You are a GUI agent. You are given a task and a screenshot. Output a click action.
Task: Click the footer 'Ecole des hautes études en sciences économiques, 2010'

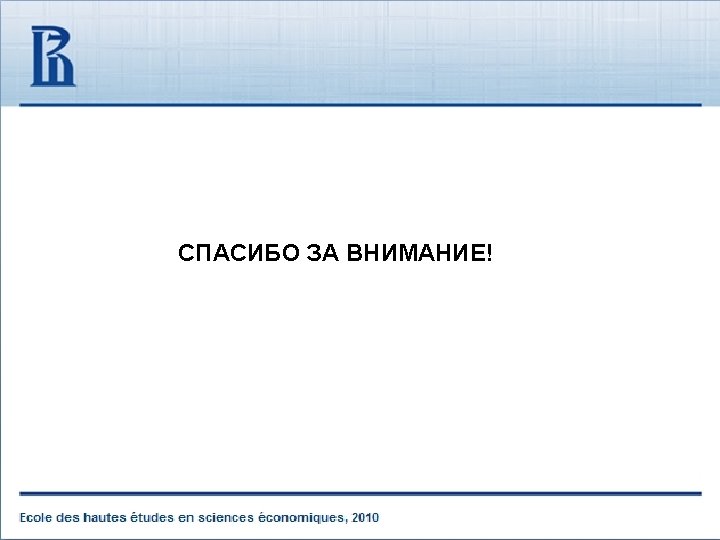tap(199, 518)
